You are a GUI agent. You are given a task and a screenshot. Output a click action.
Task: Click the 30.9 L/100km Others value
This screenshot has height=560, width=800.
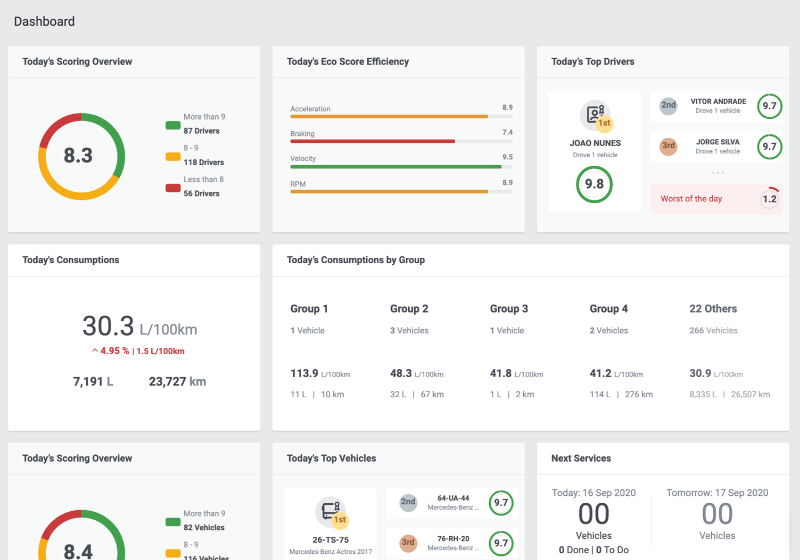[x=716, y=373]
